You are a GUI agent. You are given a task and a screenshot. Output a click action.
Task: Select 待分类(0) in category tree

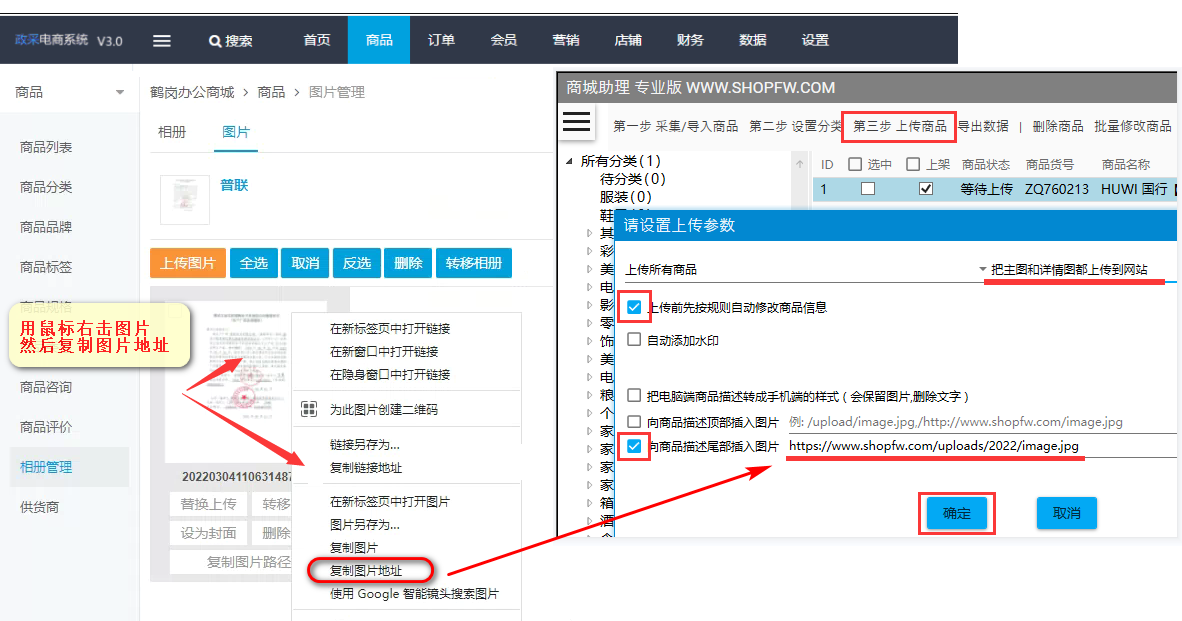coord(632,179)
